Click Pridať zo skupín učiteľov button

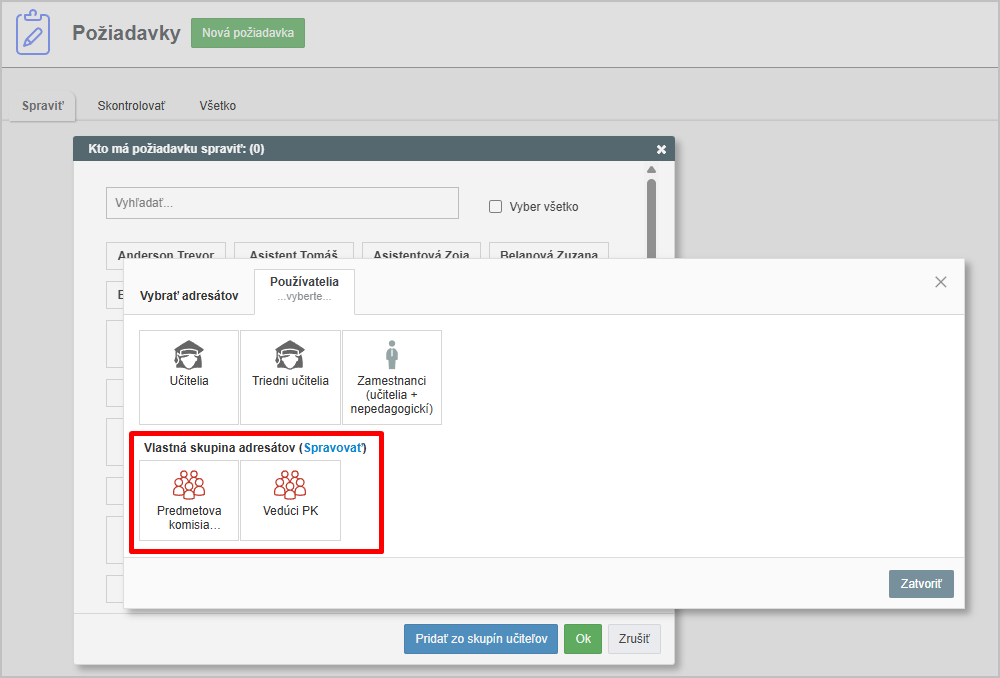481,639
